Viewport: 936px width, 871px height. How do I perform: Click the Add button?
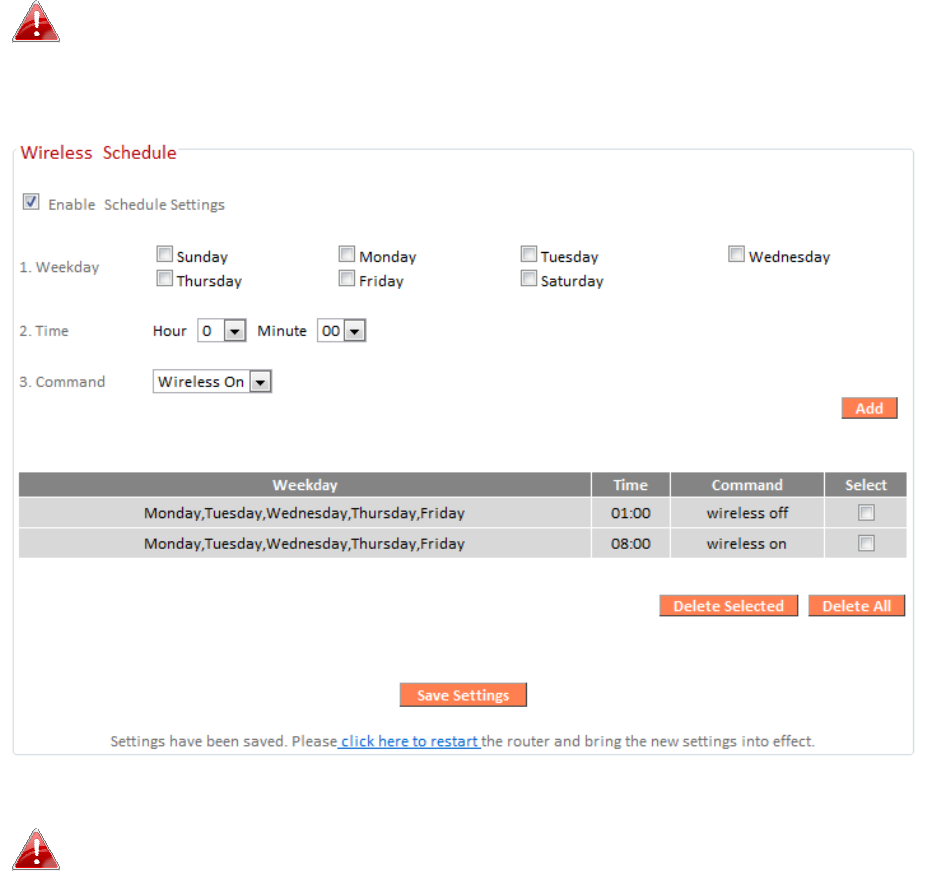pyautogui.click(x=869, y=408)
